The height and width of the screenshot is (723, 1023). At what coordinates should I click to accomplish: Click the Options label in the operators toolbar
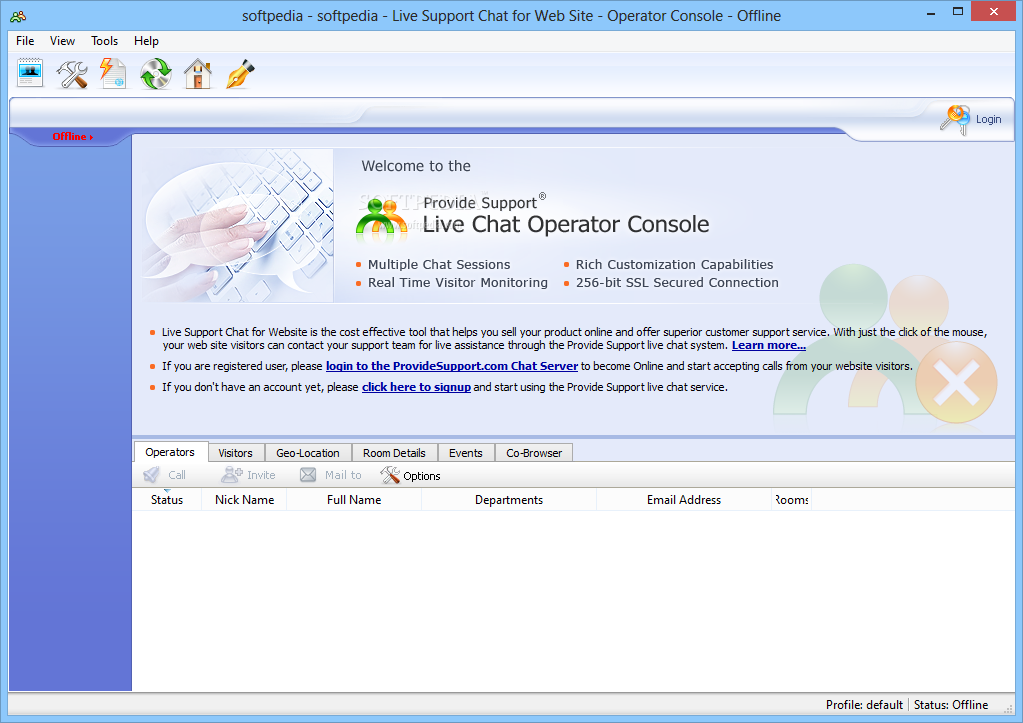(421, 476)
